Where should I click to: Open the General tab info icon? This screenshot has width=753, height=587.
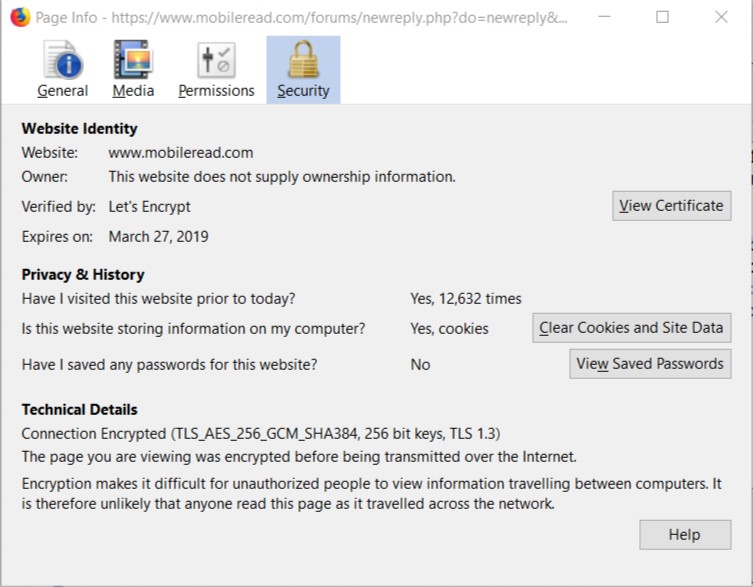[62, 61]
